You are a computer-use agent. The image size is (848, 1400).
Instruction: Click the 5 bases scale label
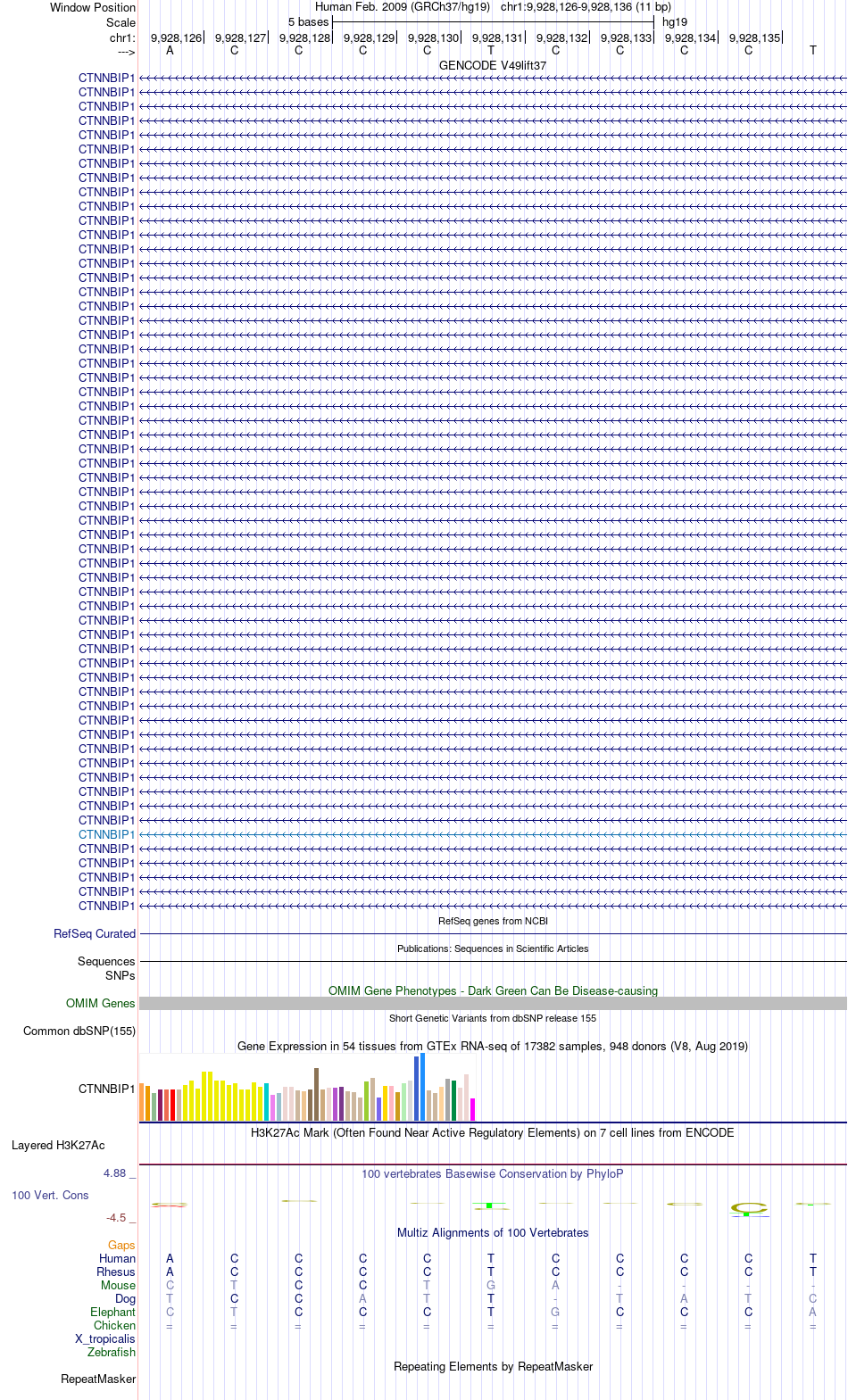308,21
